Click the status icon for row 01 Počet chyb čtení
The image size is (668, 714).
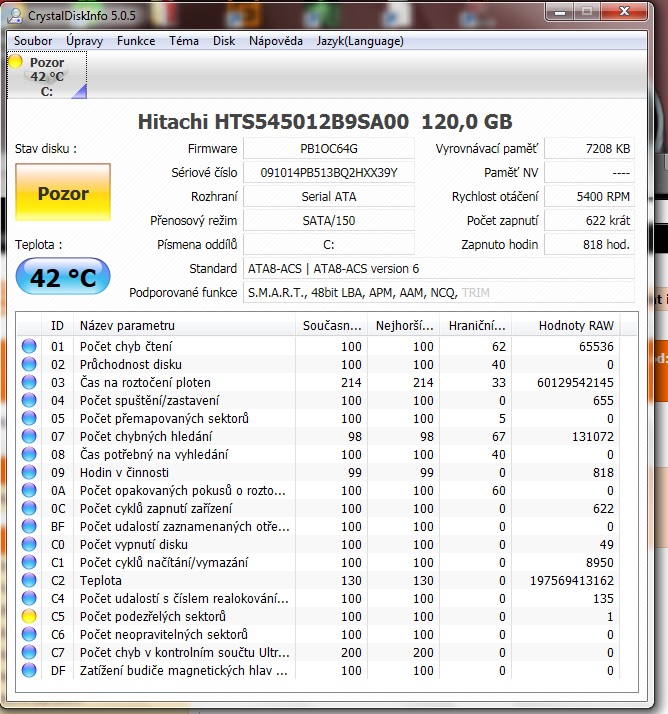[x=29, y=346]
